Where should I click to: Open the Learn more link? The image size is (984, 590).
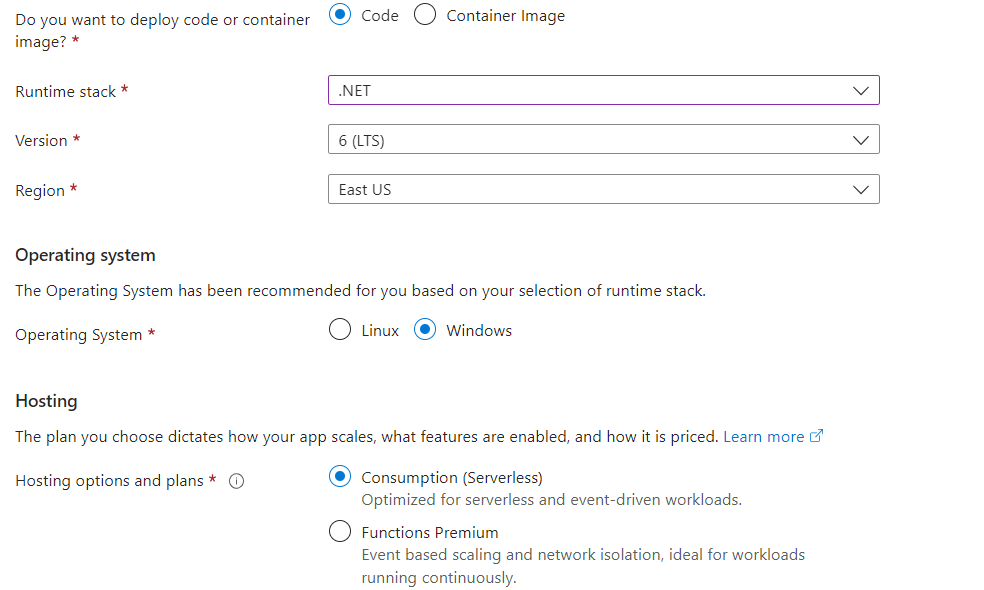764,437
